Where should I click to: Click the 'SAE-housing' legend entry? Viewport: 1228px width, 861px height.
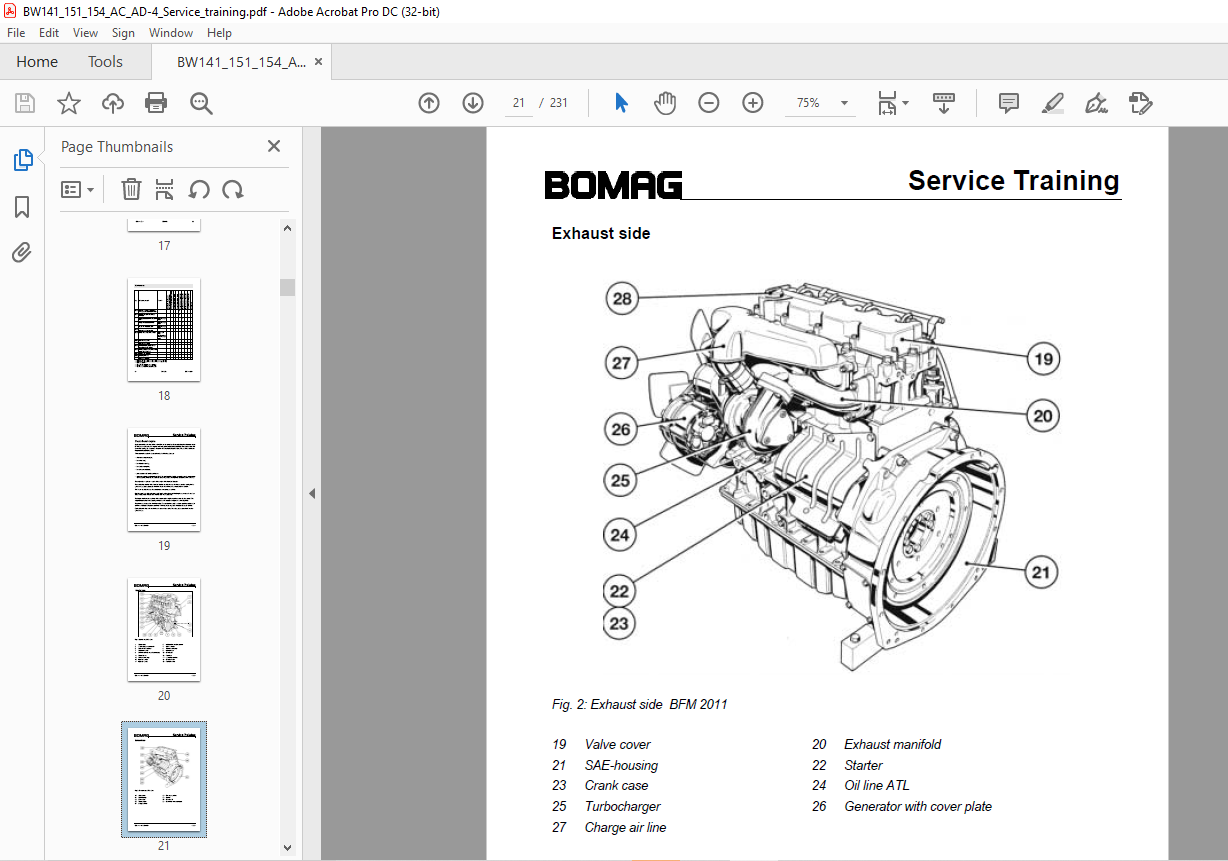pos(621,765)
